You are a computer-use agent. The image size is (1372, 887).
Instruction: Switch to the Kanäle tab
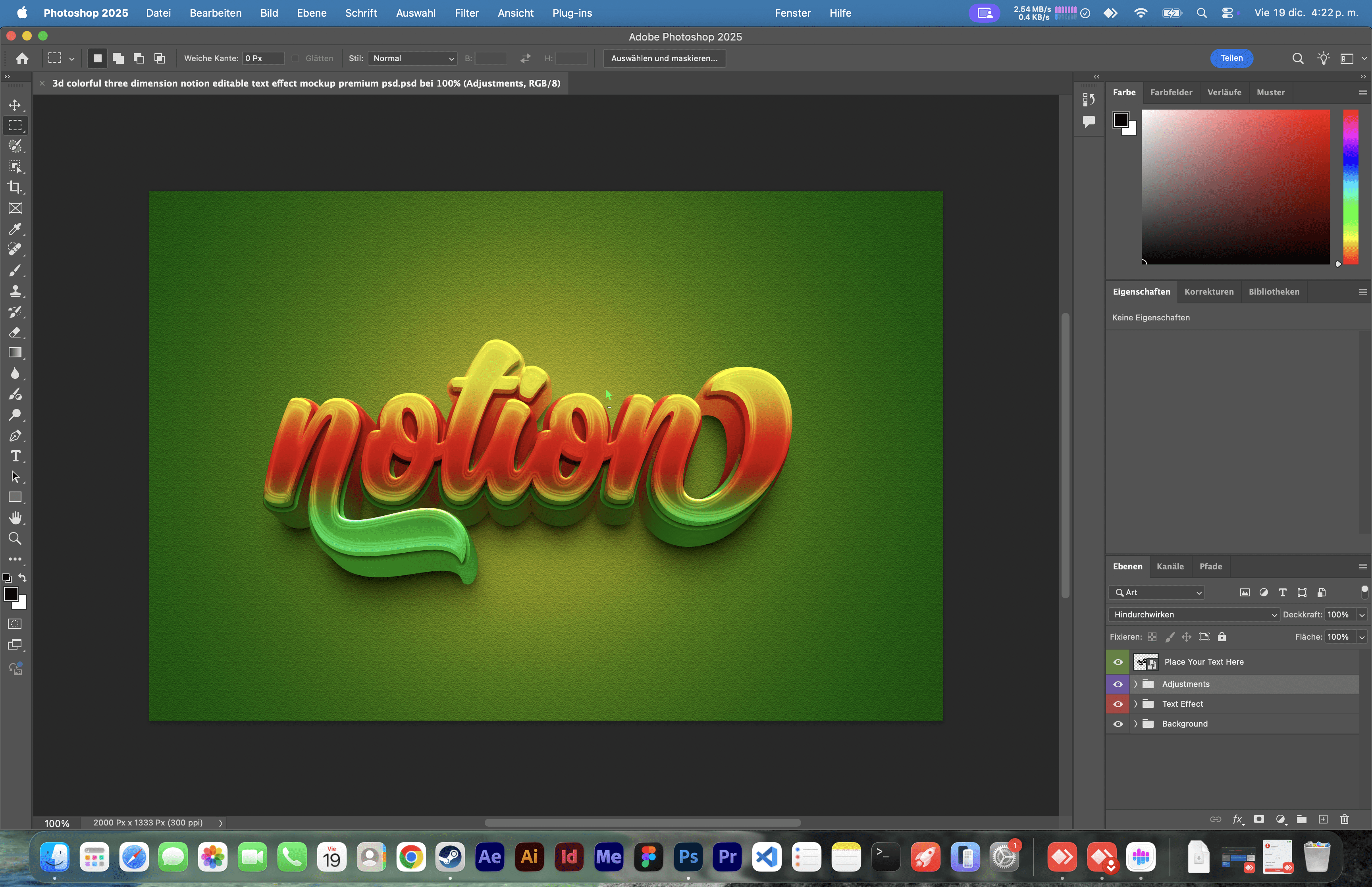pos(1170,566)
